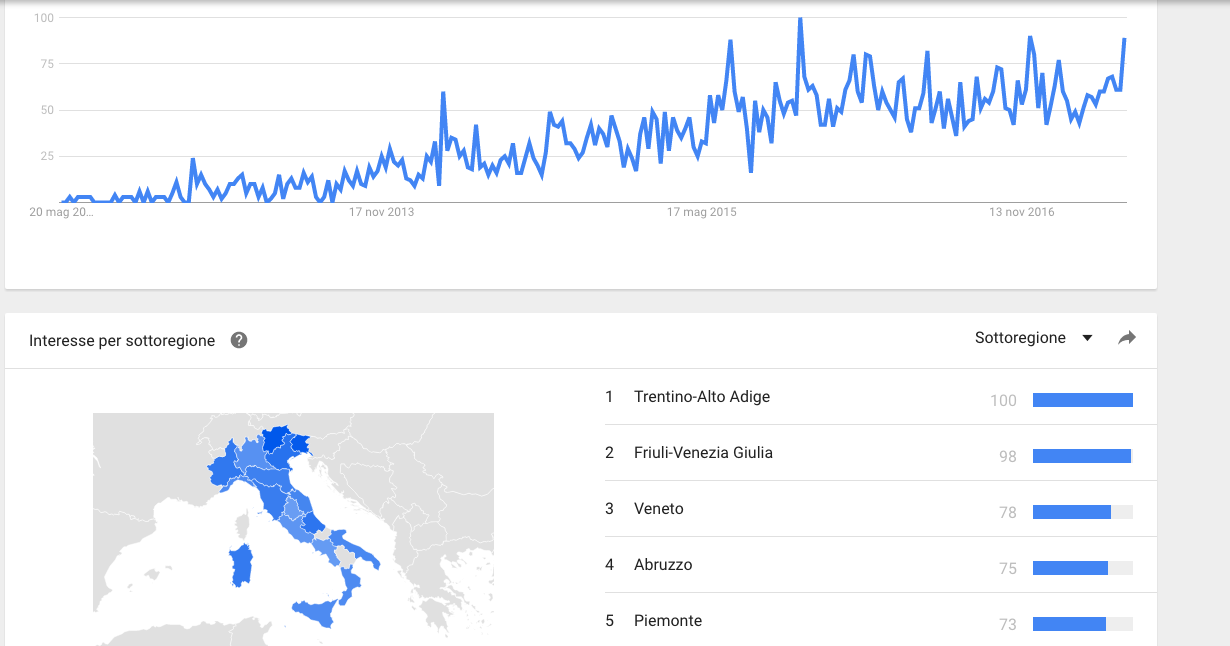This screenshot has height=646, width=1230.
Task: Click the darkest Trentino region on the map
Action: (275, 441)
